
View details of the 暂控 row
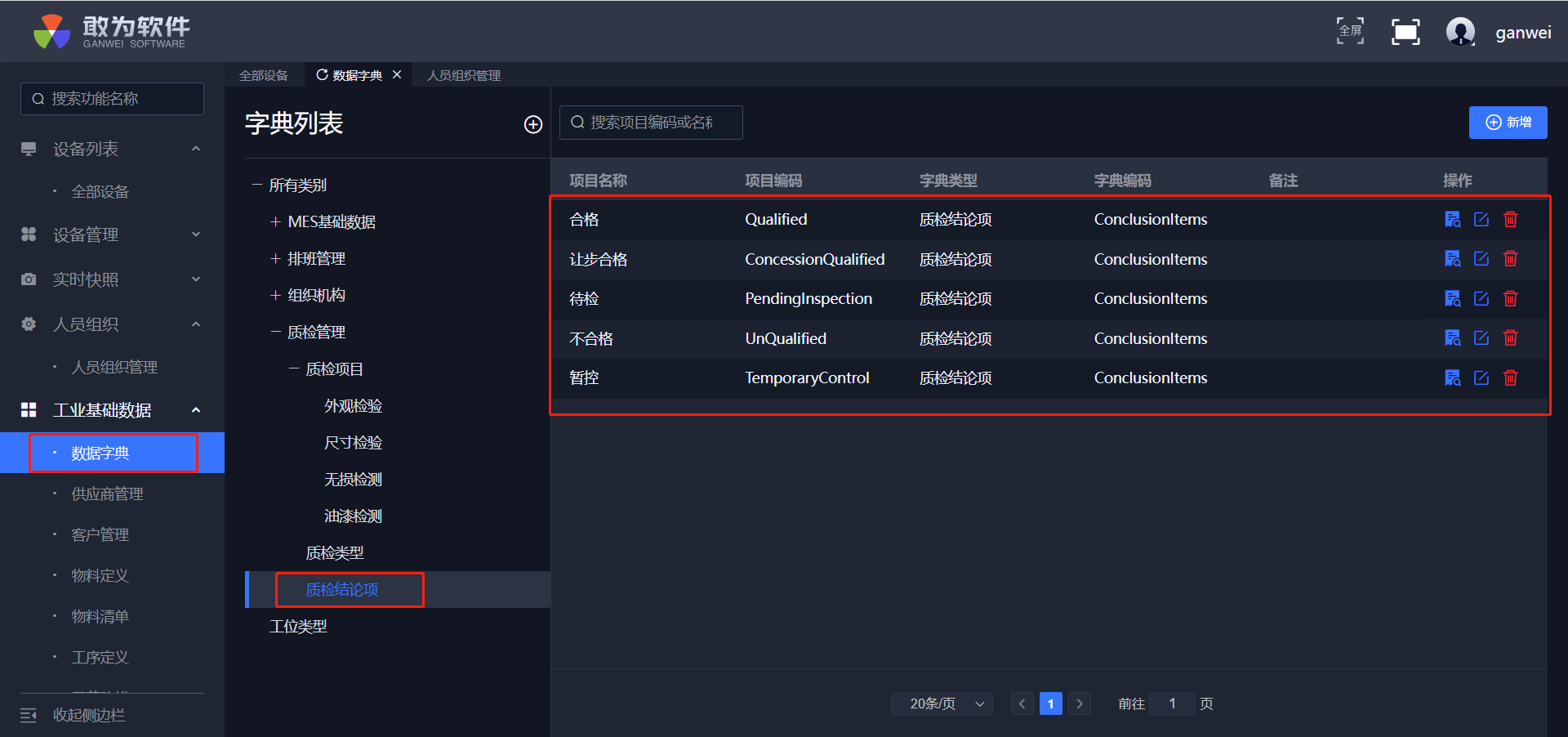(1452, 377)
